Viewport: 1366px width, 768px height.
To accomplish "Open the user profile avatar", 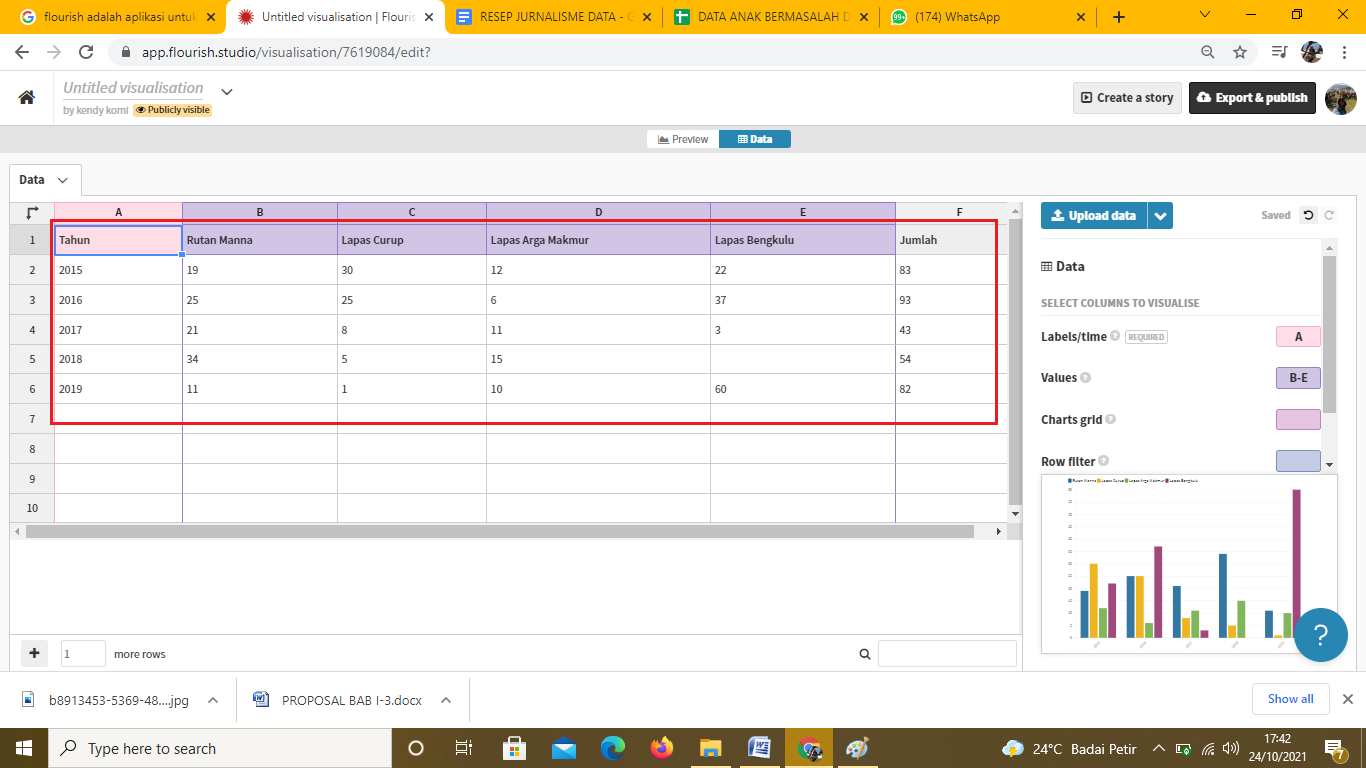I will pyautogui.click(x=1340, y=98).
